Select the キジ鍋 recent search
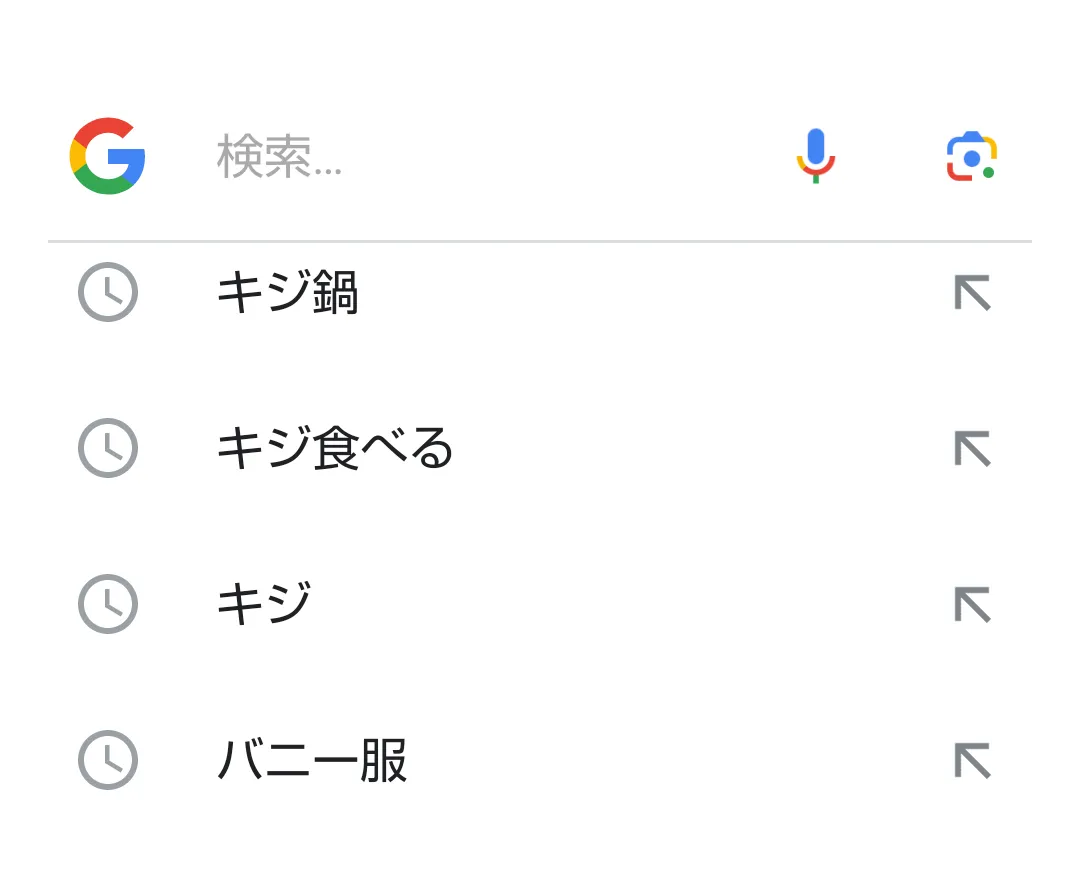The height and width of the screenshot is (873, 1080). pyautogui.click(x=288, y=293)
